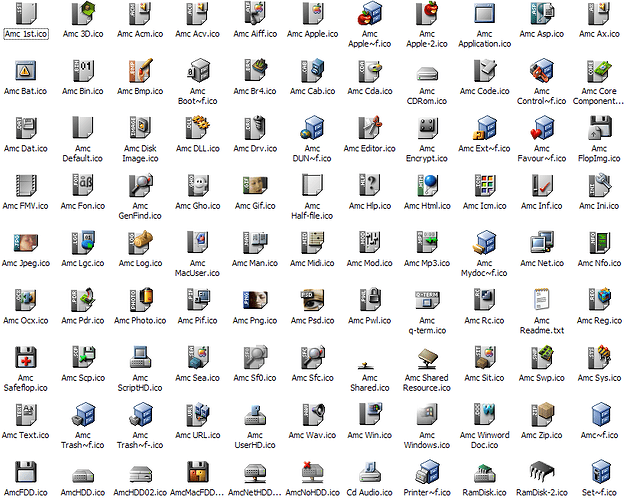Click the 'Amc q-term.ico' label

point(427,325)
